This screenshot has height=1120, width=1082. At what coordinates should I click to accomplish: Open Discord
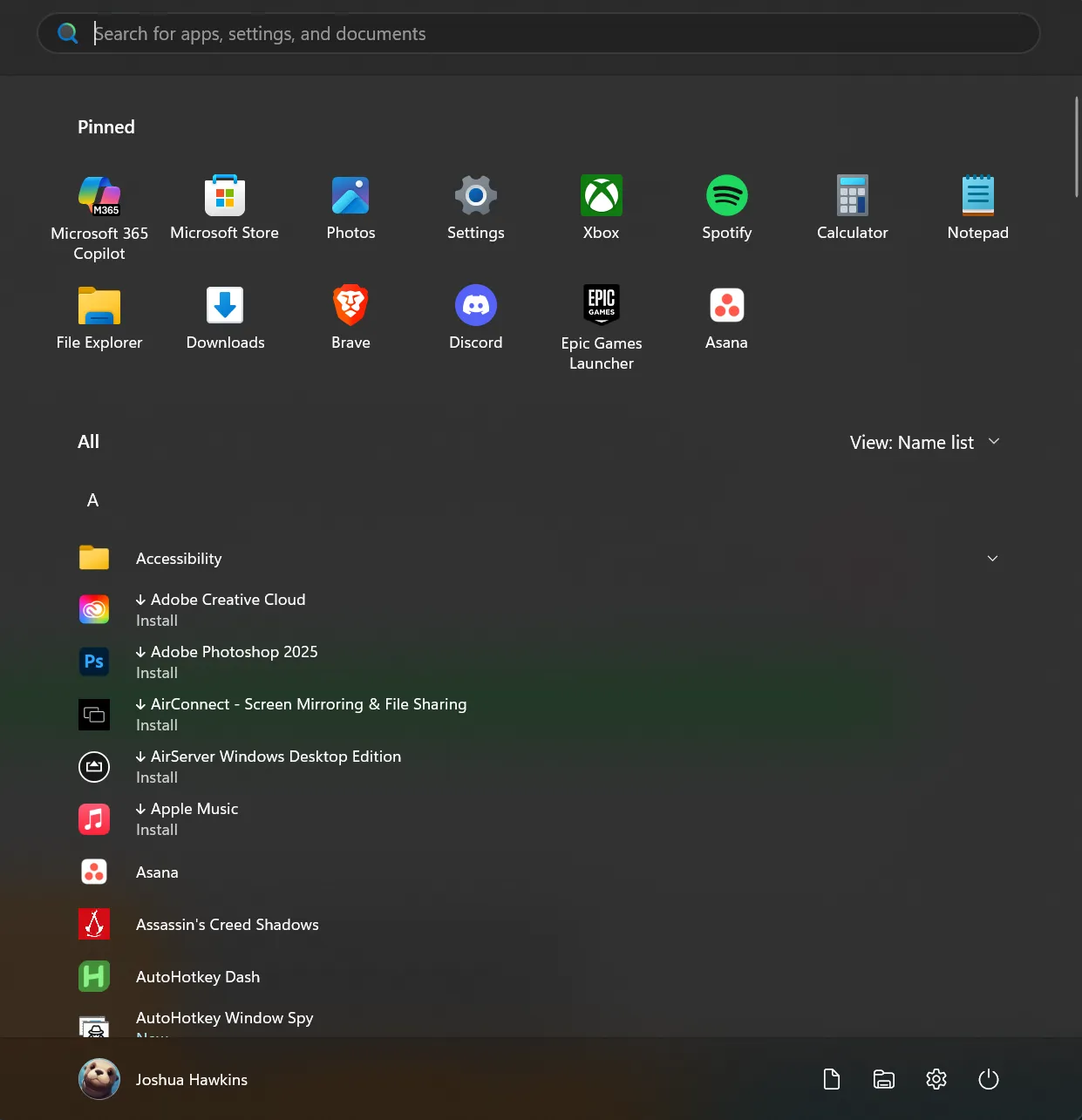pos(475,316)
